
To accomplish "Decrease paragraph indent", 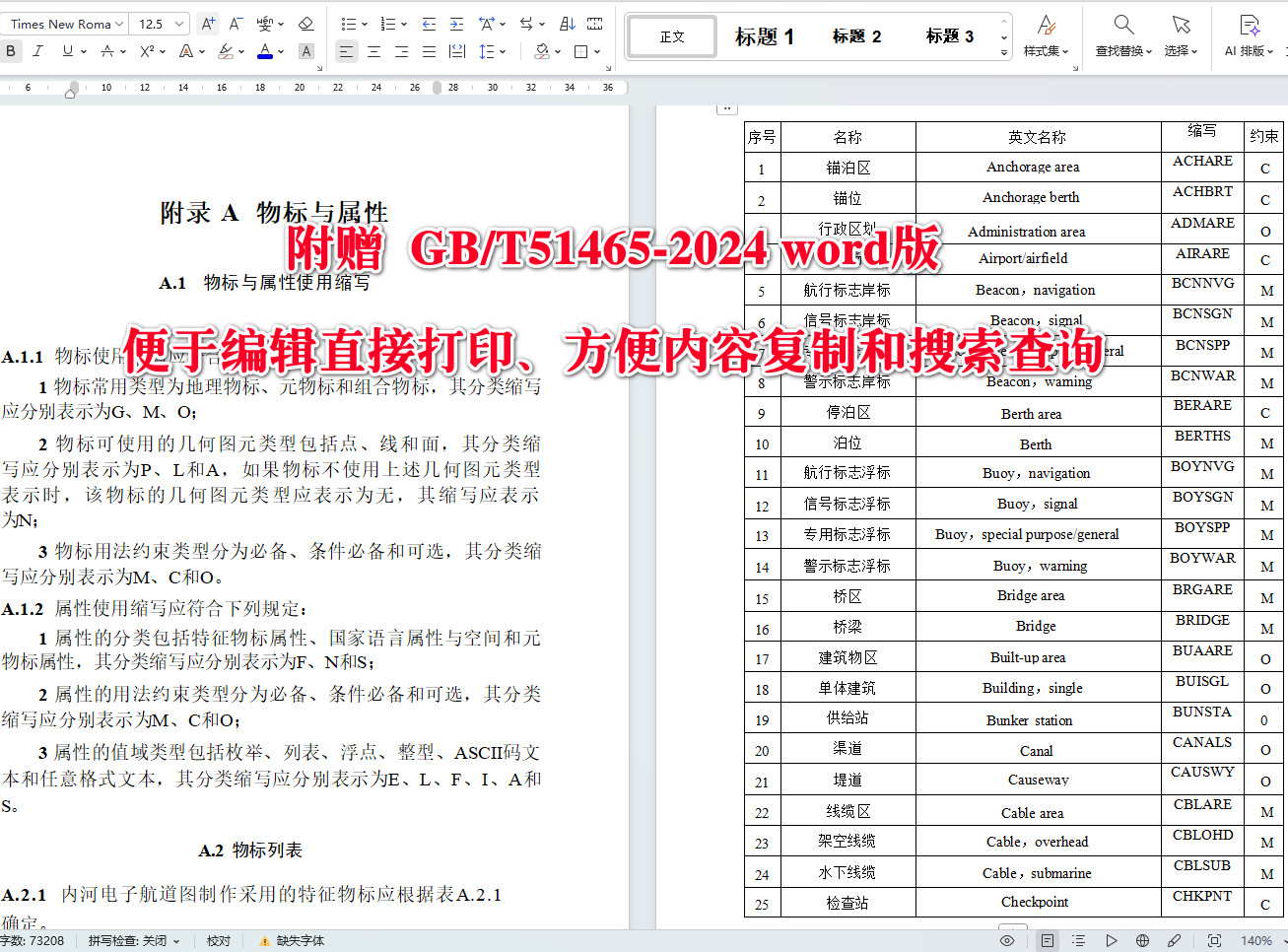I will click(429, 24).
